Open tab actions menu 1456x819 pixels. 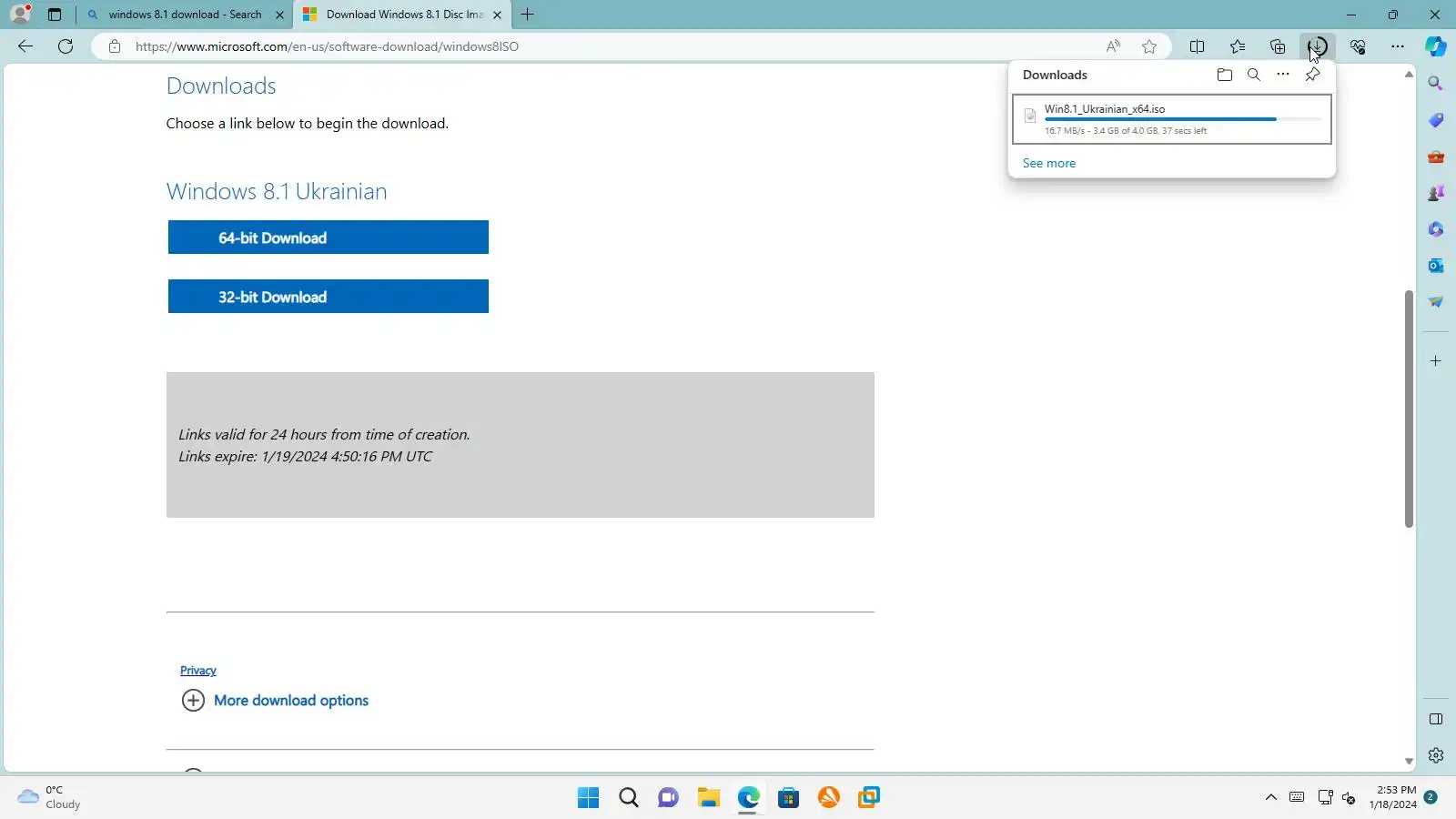[x=55, y=15]
